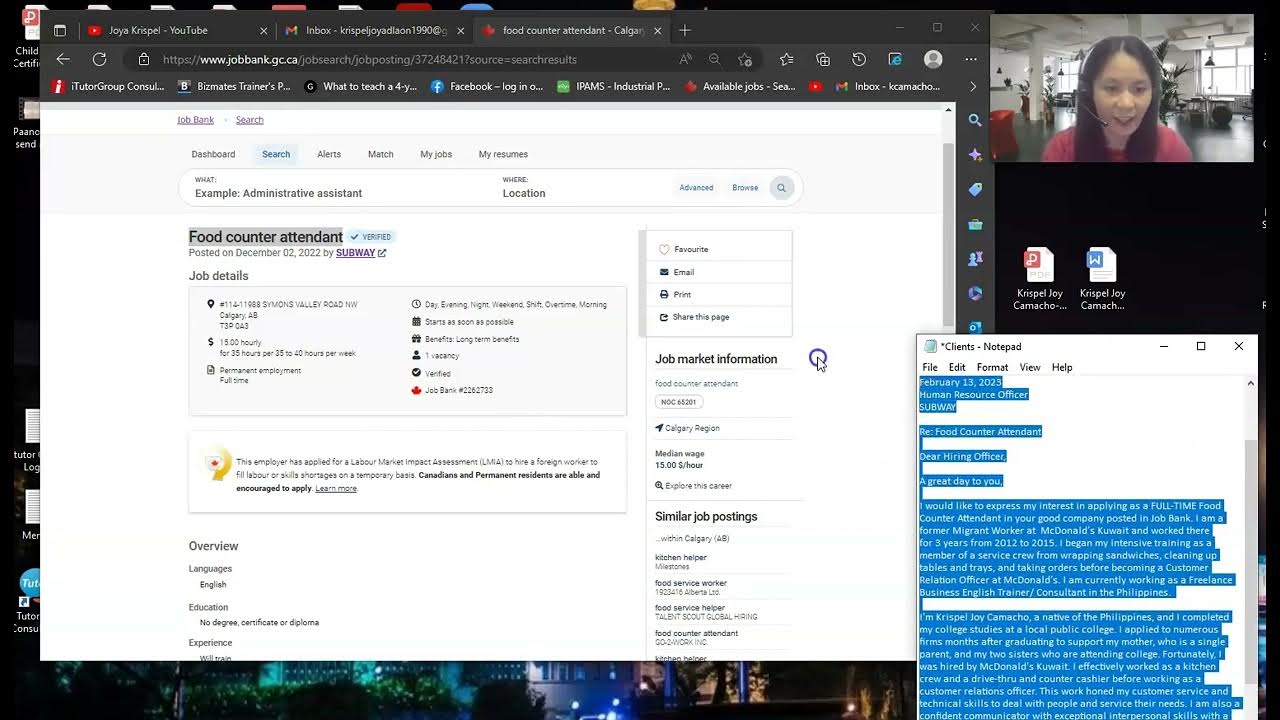Viewport: 1280px width, 720px height.
Task: Open browser History icon
Action: click(859, 59)
